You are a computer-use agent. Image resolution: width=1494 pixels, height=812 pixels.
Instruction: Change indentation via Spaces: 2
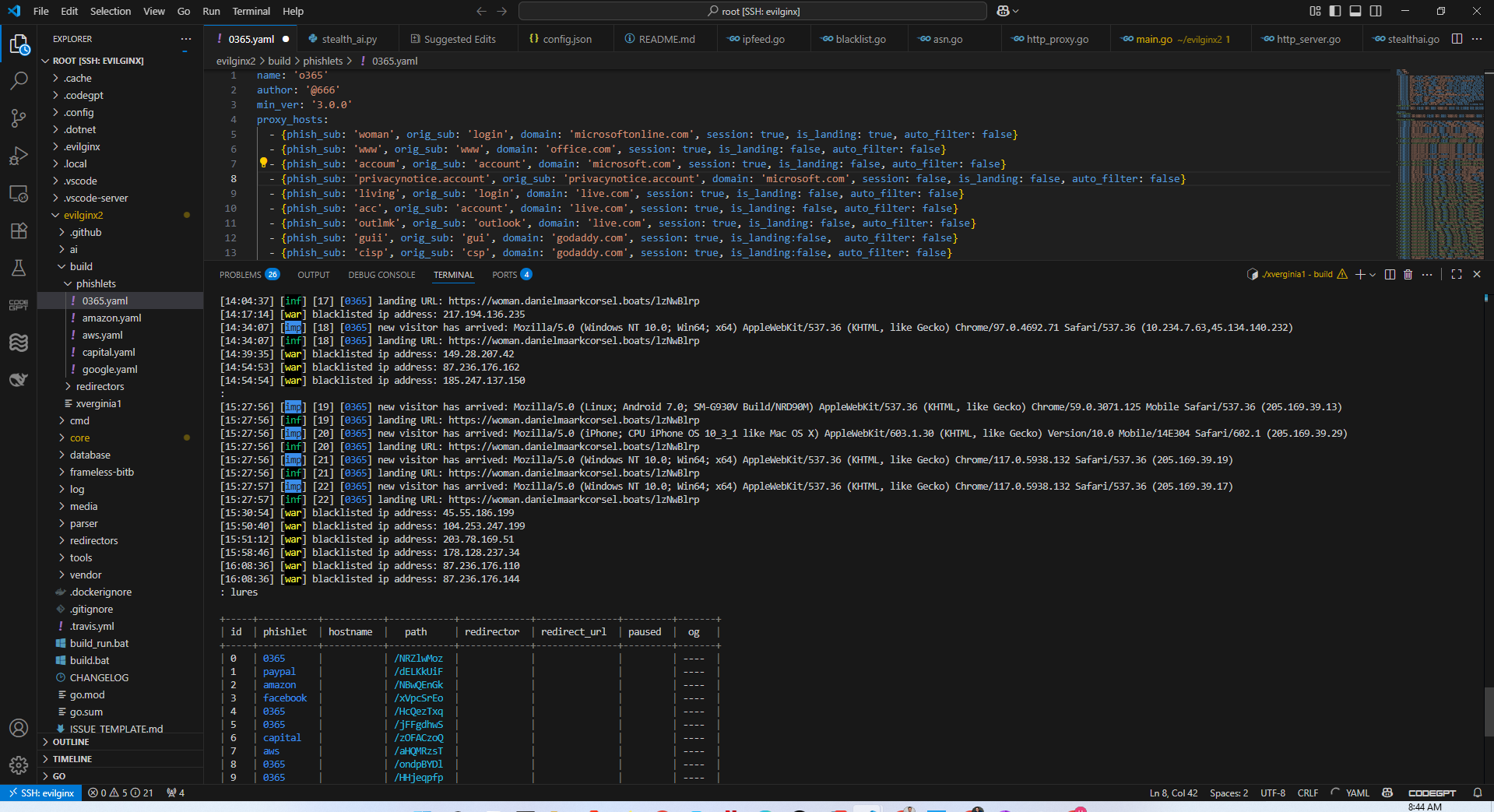click(x=1229, y=793)
